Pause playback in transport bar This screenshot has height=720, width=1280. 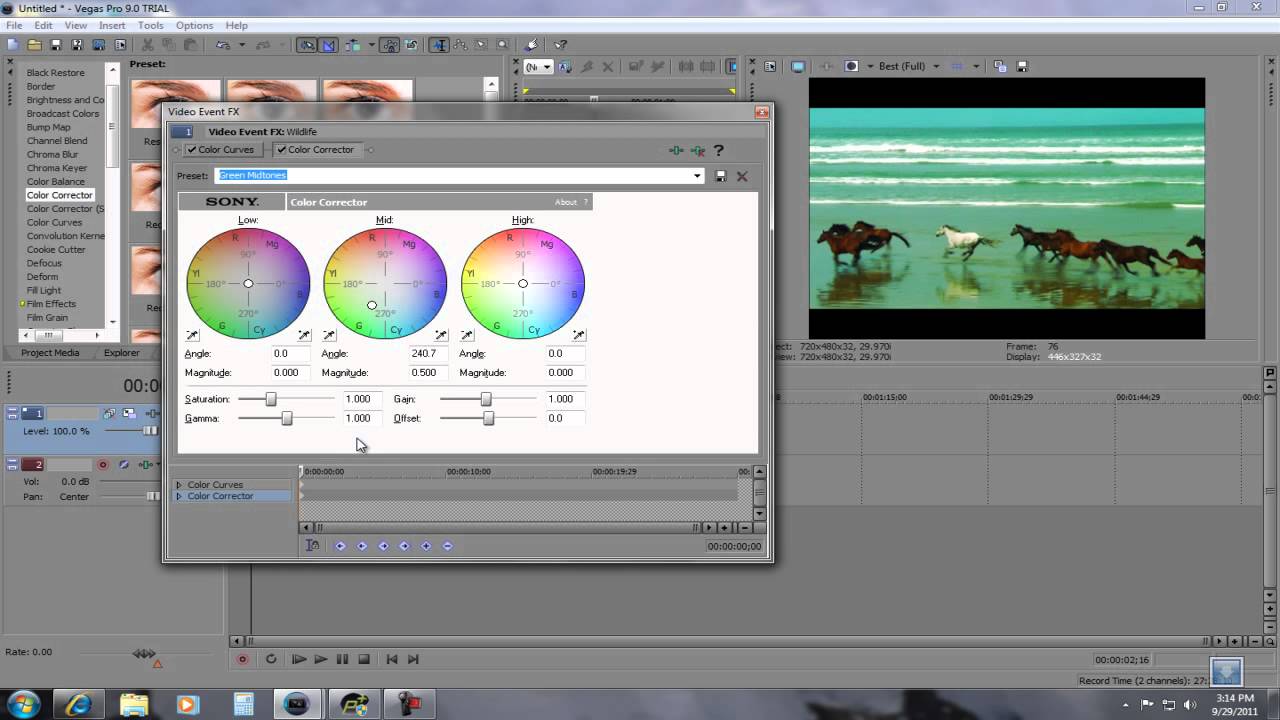[x=342, y=659]
